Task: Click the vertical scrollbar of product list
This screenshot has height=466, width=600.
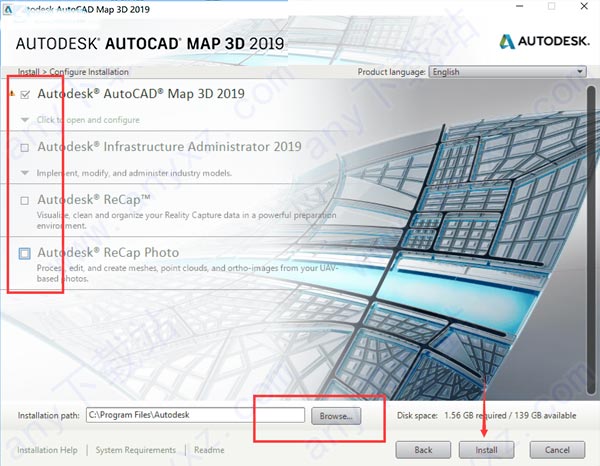Action: (591, 240)
